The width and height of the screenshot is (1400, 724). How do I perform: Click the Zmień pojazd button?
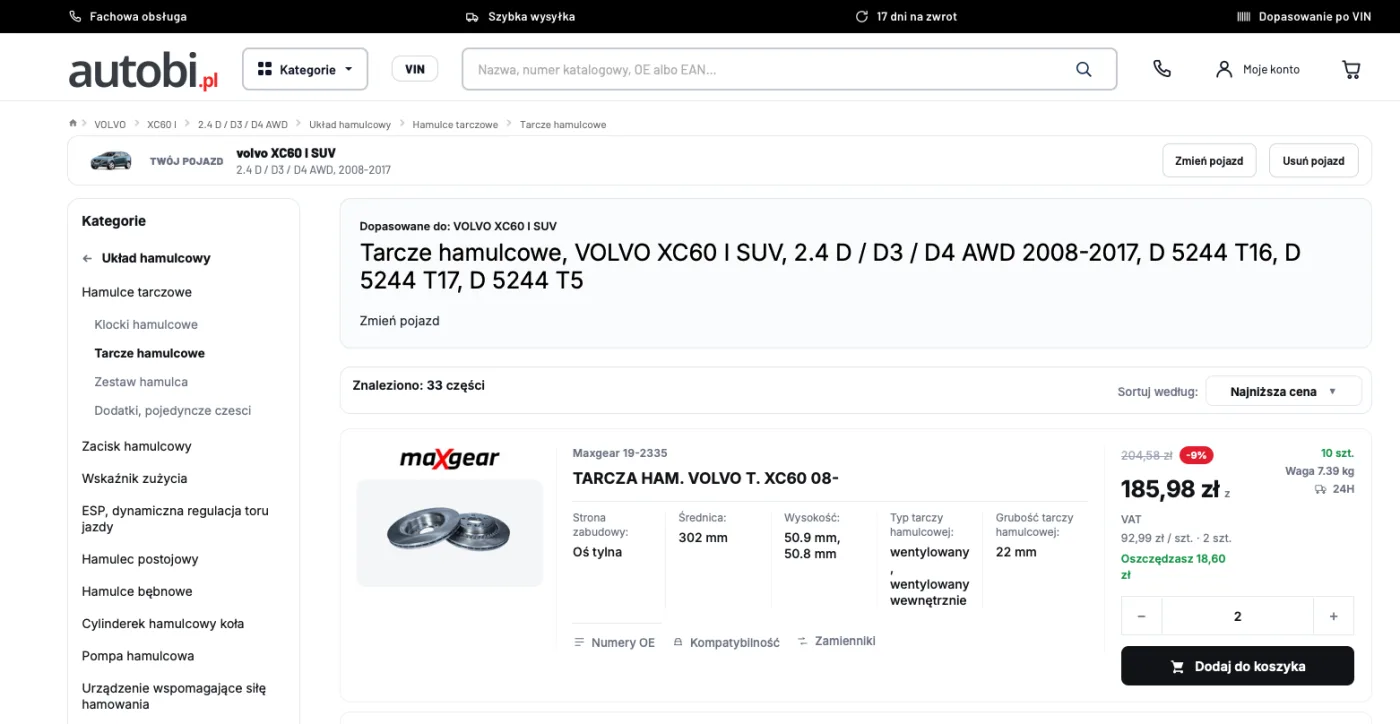tap(1209, 160)
